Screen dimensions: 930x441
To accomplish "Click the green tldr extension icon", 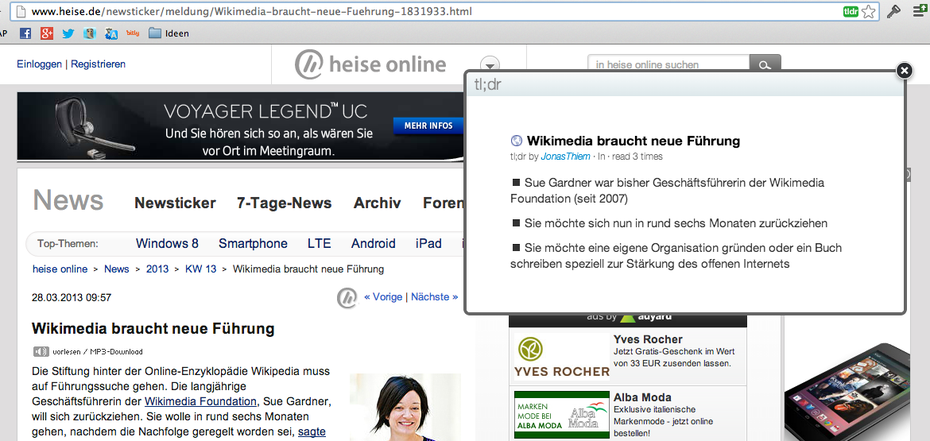I will coord(851,11).
